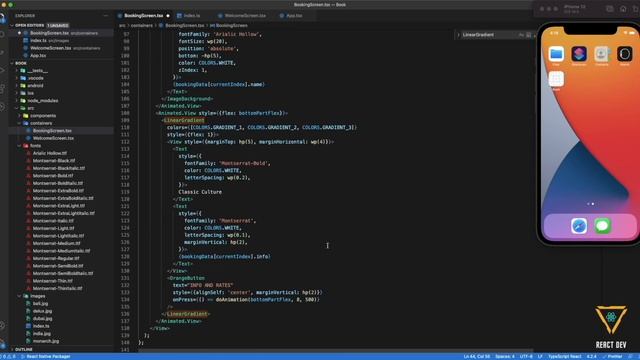
Task: Click LF end-of-line setting in status bar
Action: tap(540, 356)
